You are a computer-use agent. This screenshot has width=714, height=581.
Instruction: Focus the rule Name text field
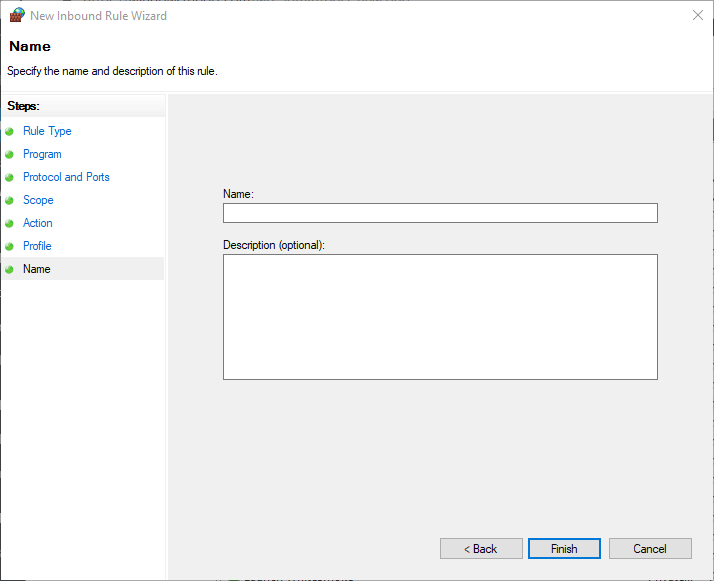pyautogui.click(x=440, y=213)
